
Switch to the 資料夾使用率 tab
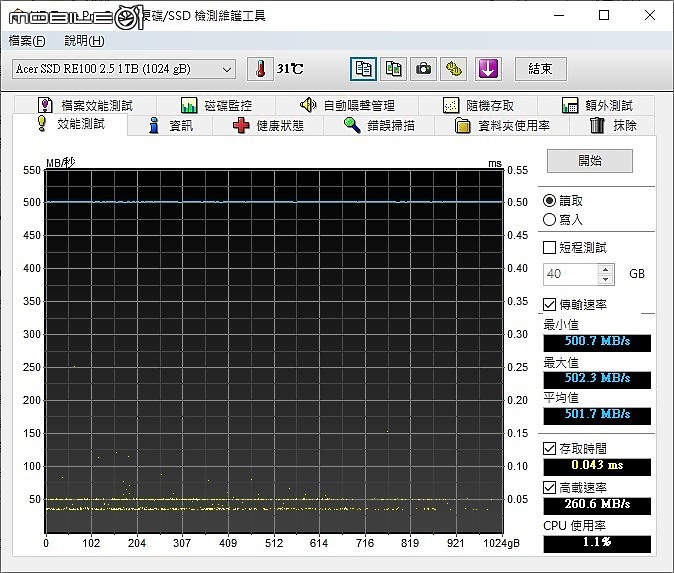tap(502, 126)
